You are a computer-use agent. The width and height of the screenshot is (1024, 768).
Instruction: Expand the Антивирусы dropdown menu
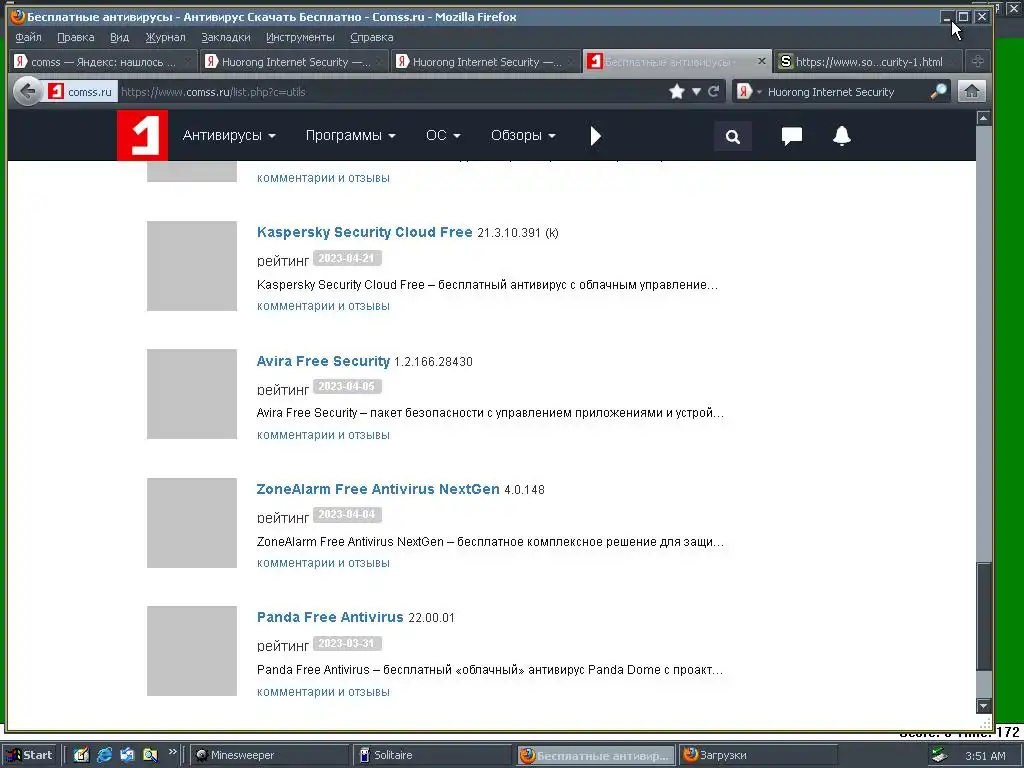[x=229, y=135]
